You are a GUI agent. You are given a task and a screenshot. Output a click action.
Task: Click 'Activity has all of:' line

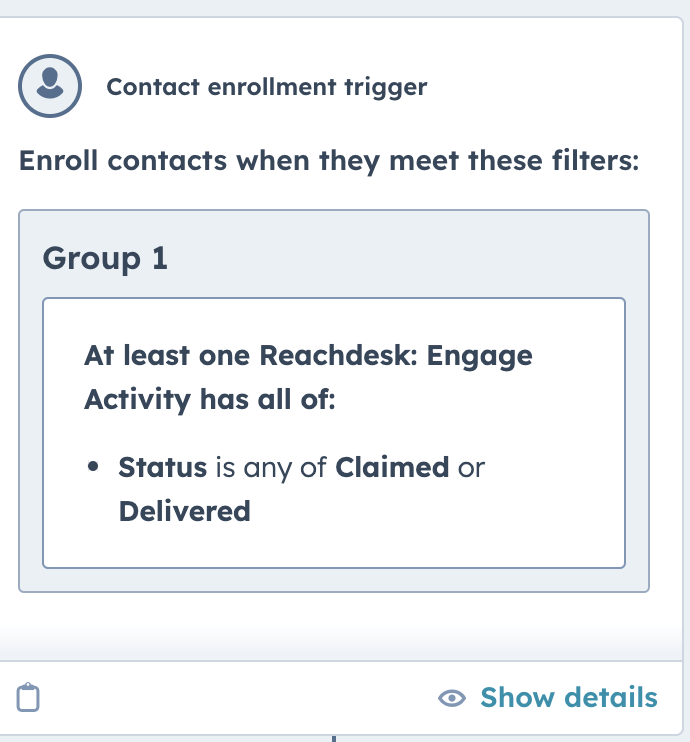point(210,399)
